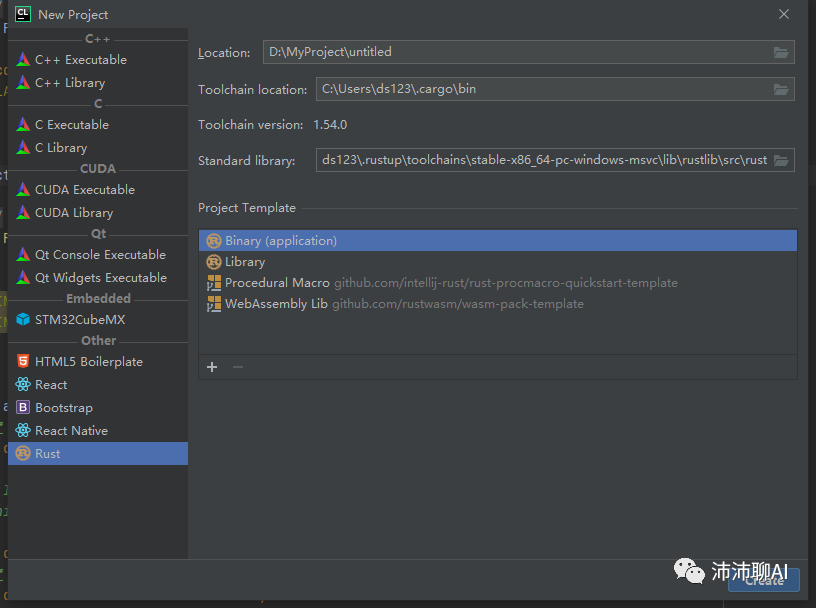816x608 pixels.
Task: Select C++ Executable project type
Action: click(98, 60)
